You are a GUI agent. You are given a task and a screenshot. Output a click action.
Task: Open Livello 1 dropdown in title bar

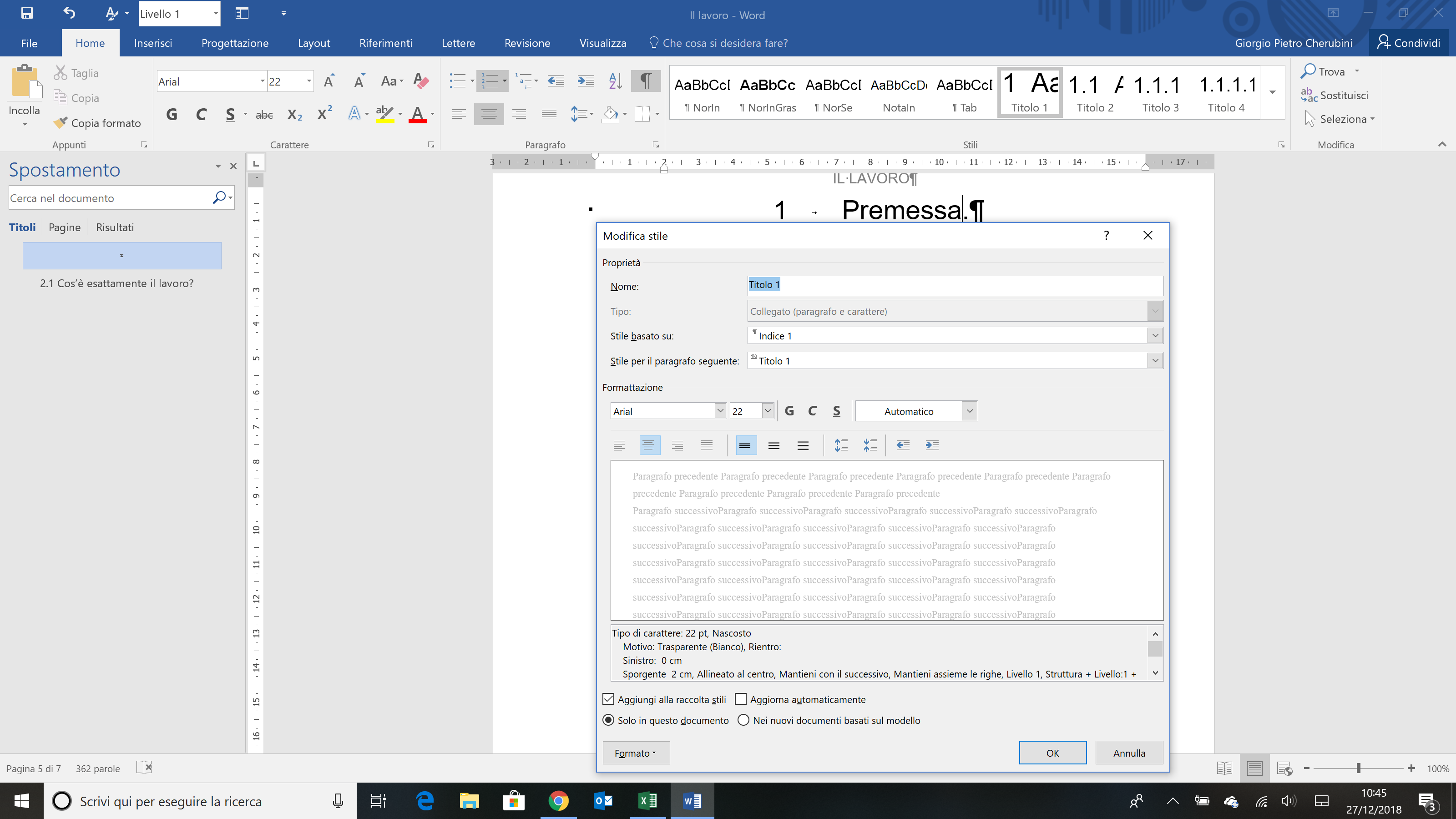coord(216,14)
